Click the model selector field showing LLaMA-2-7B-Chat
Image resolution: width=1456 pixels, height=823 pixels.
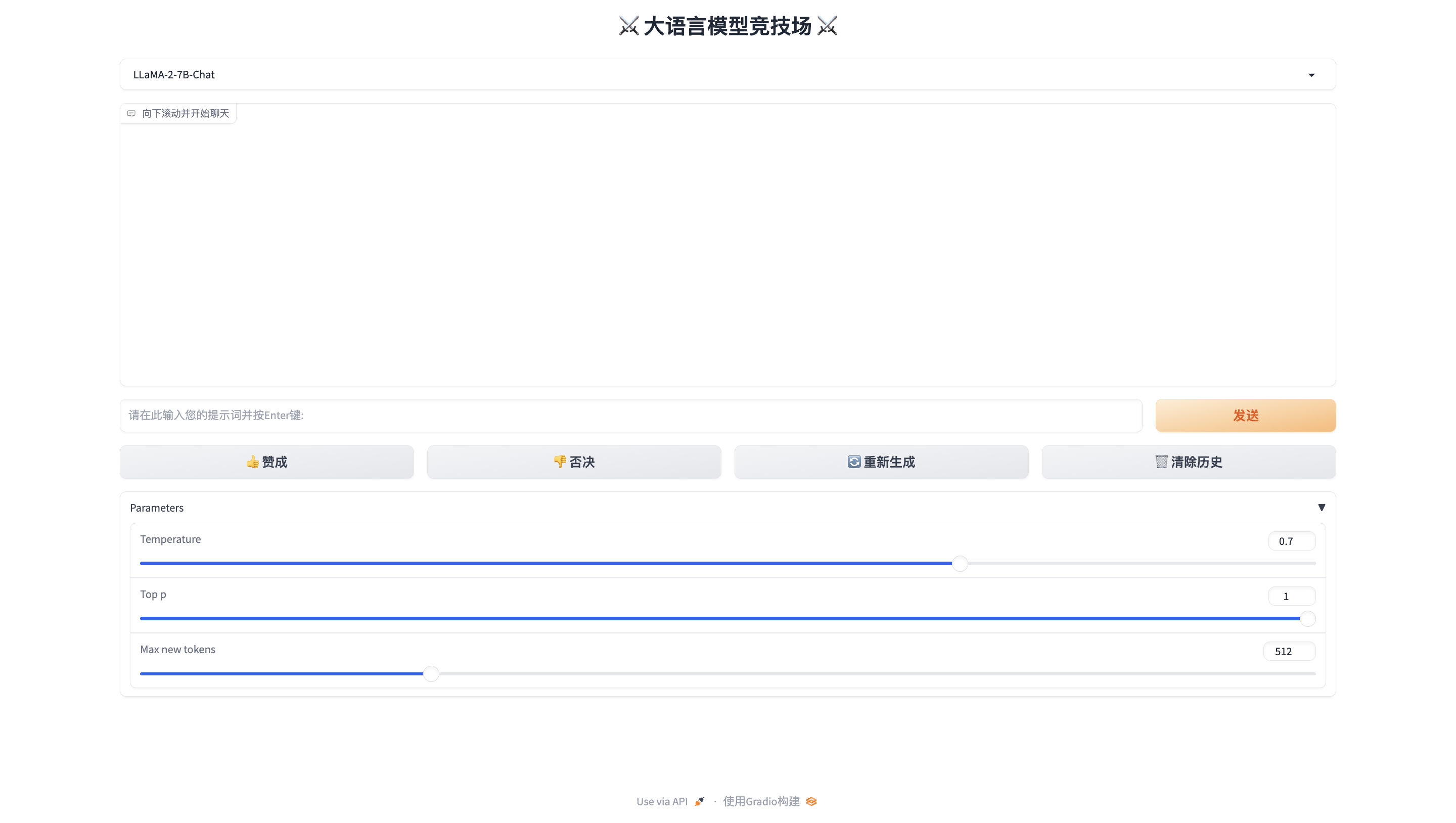point(678,75)
